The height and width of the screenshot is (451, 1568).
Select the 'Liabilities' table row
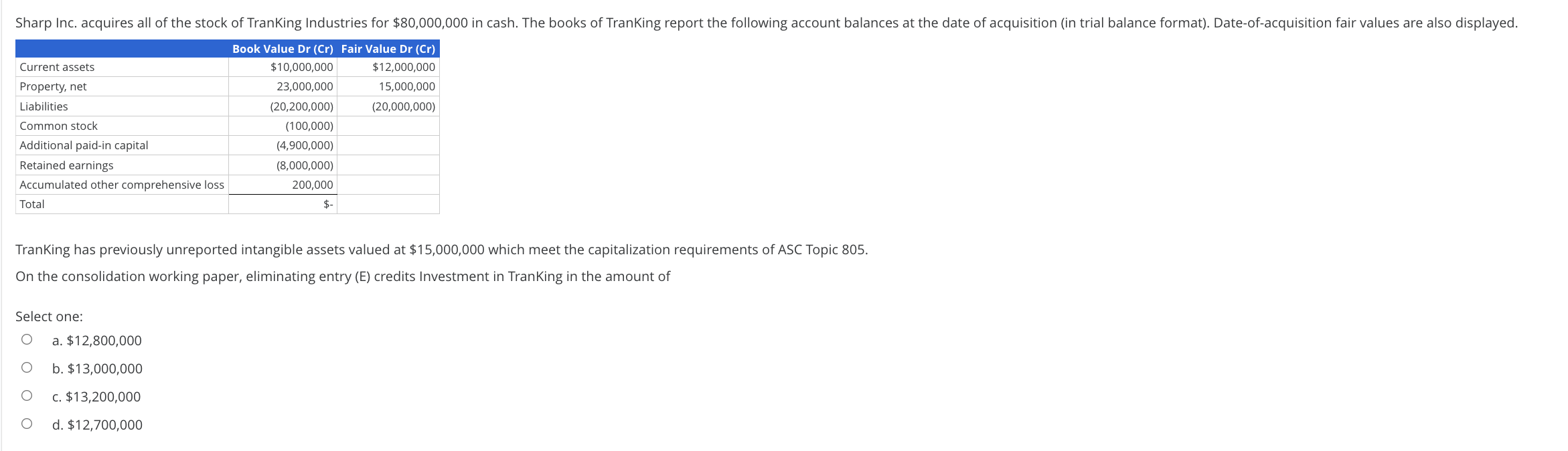44,106
